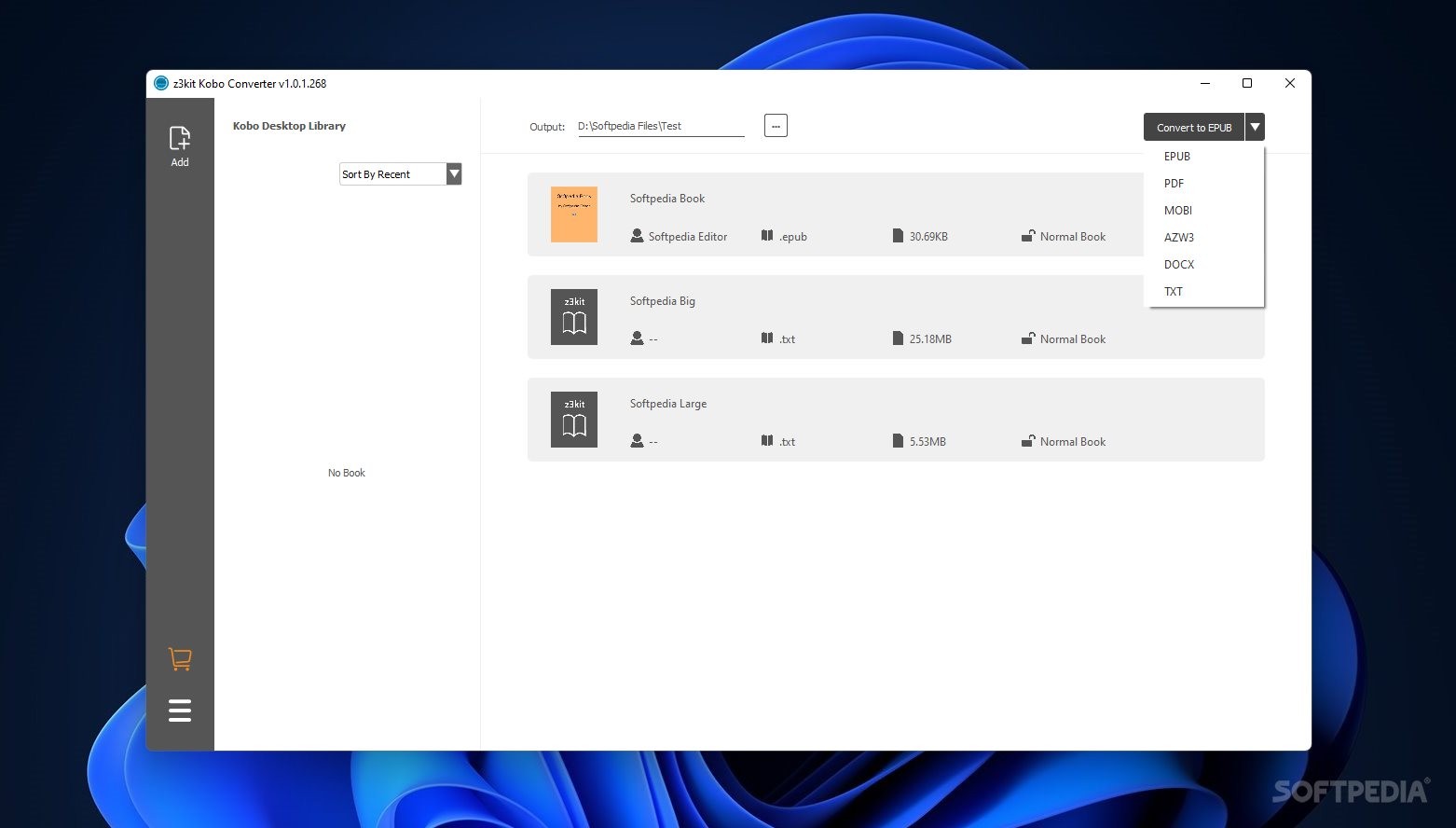Image resolution: width=1456 pixels, height=828 pixels.
Task: Click the 5.53MB file size text
Action: pyautogui.click(x=927, y=442)
